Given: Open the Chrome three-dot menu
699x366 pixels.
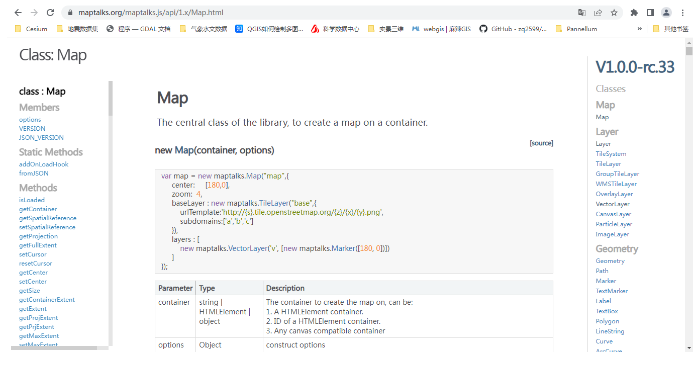Looking at the screenshot, I should (x=683, y=12).
